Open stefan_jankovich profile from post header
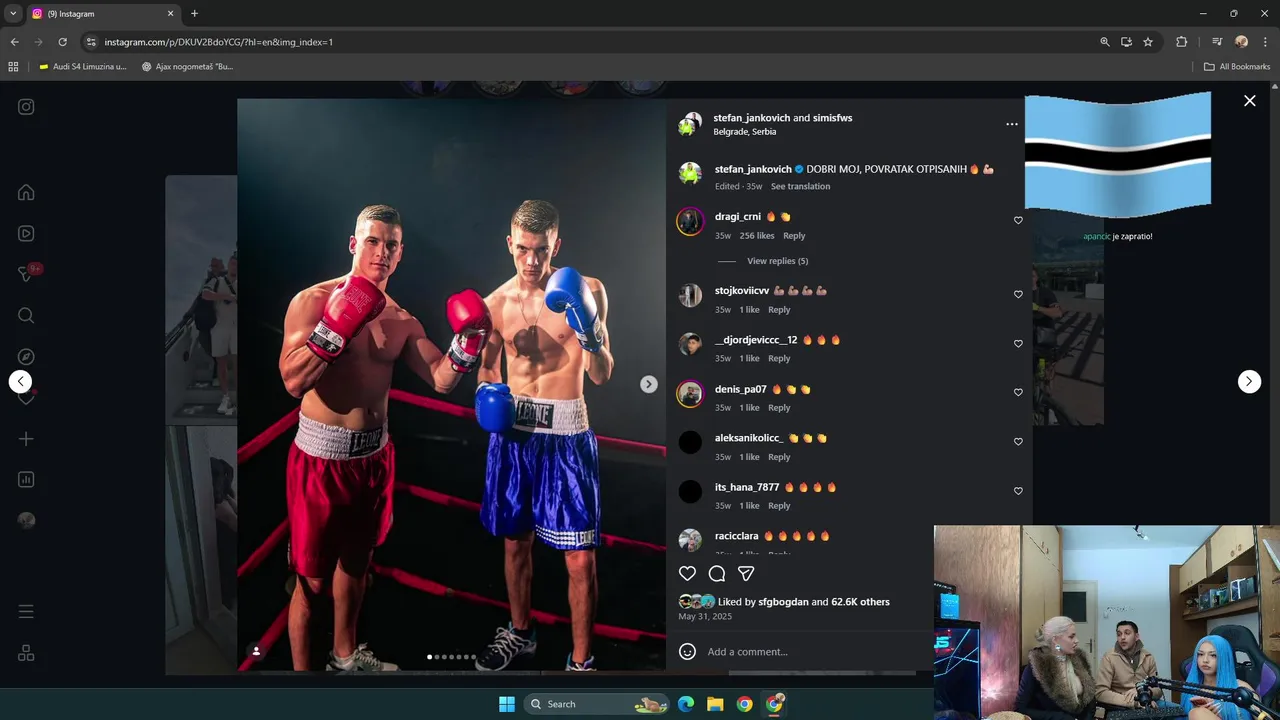This screenshot has height=720, width=1280. [751, 118]
